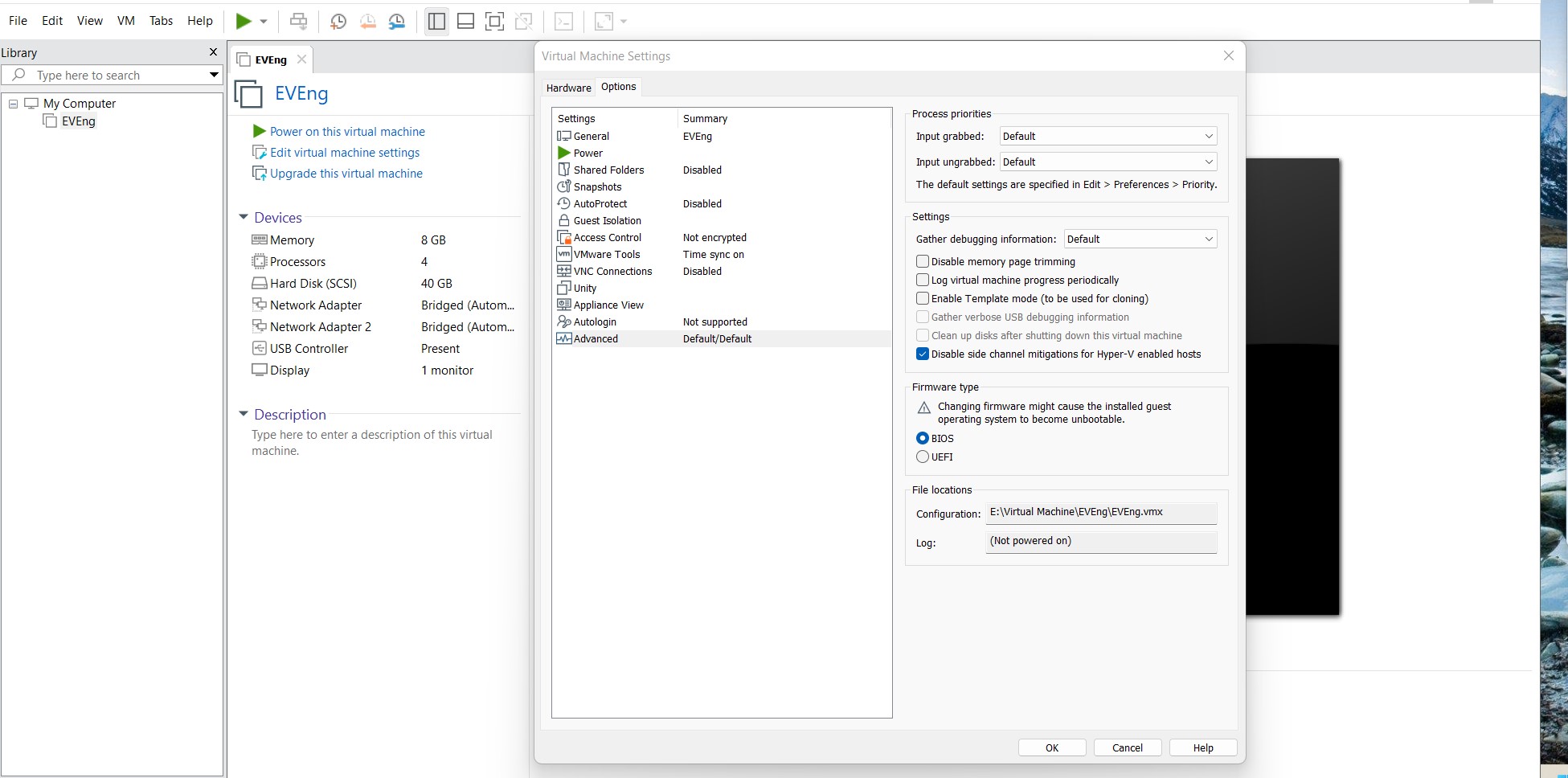Toggle the thumbnail bar view icon

(x=465, y=22)
